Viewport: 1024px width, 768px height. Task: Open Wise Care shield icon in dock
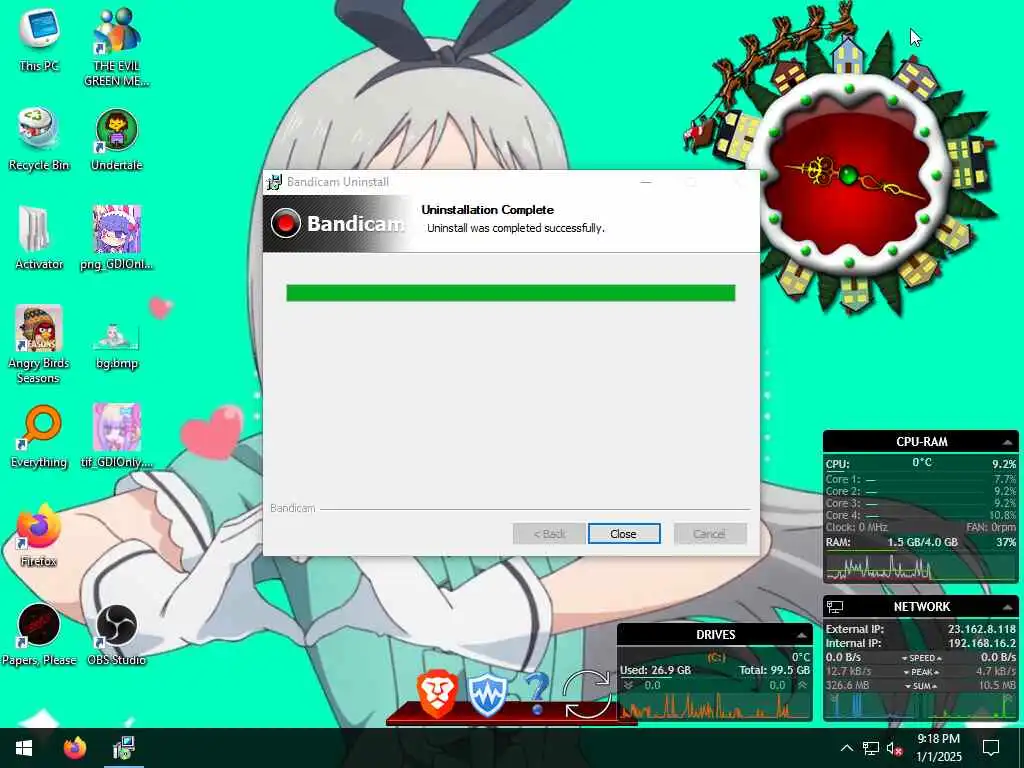pyautogui.click(x=487, y=694)
